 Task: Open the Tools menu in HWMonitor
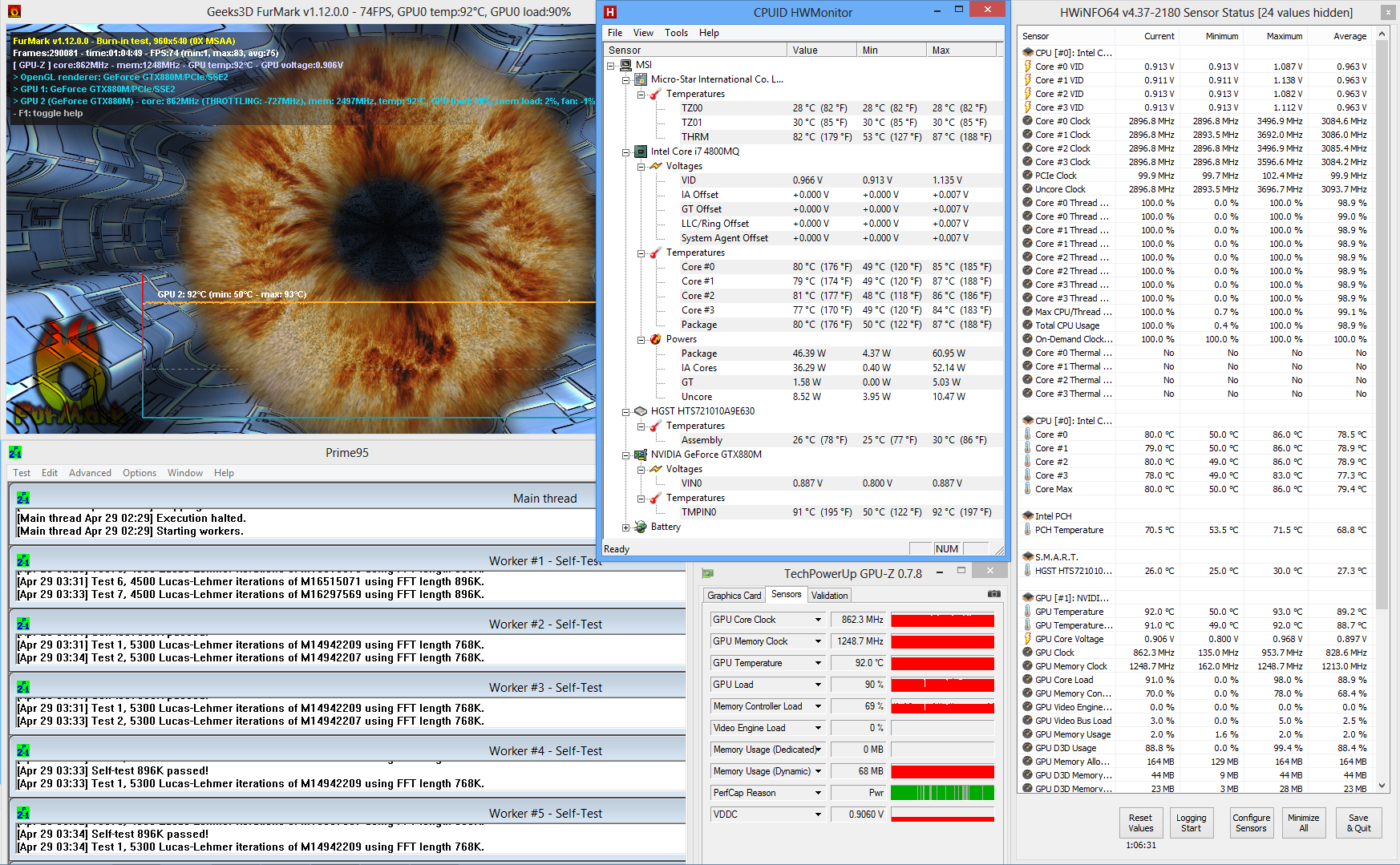tap(676, 33)
